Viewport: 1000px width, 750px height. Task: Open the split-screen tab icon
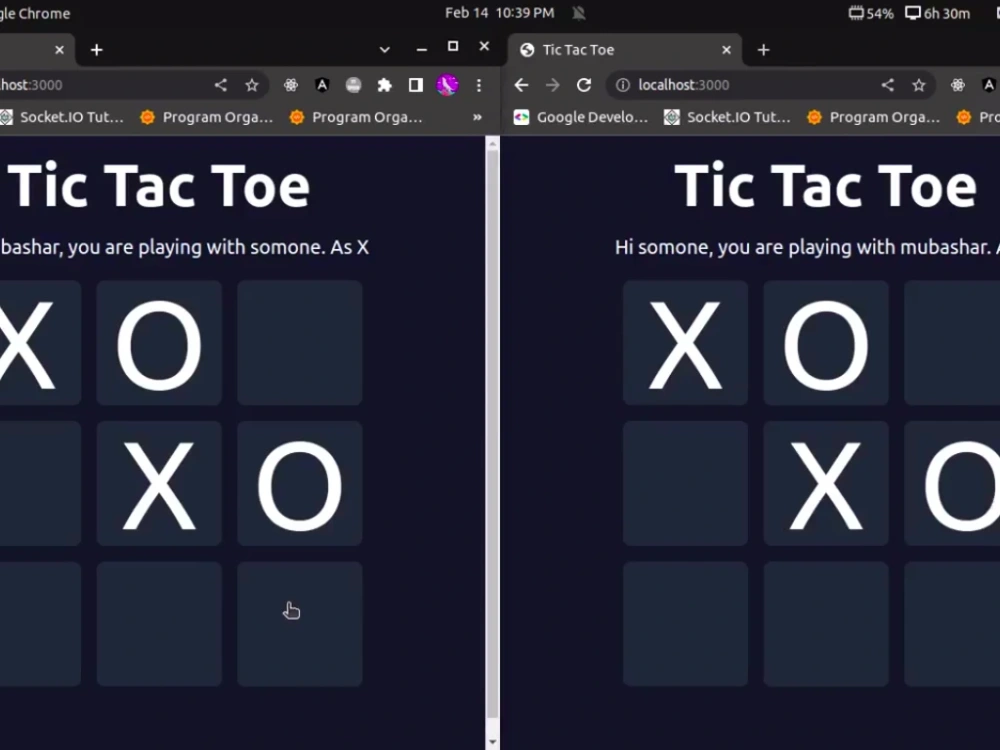(416, 85)
